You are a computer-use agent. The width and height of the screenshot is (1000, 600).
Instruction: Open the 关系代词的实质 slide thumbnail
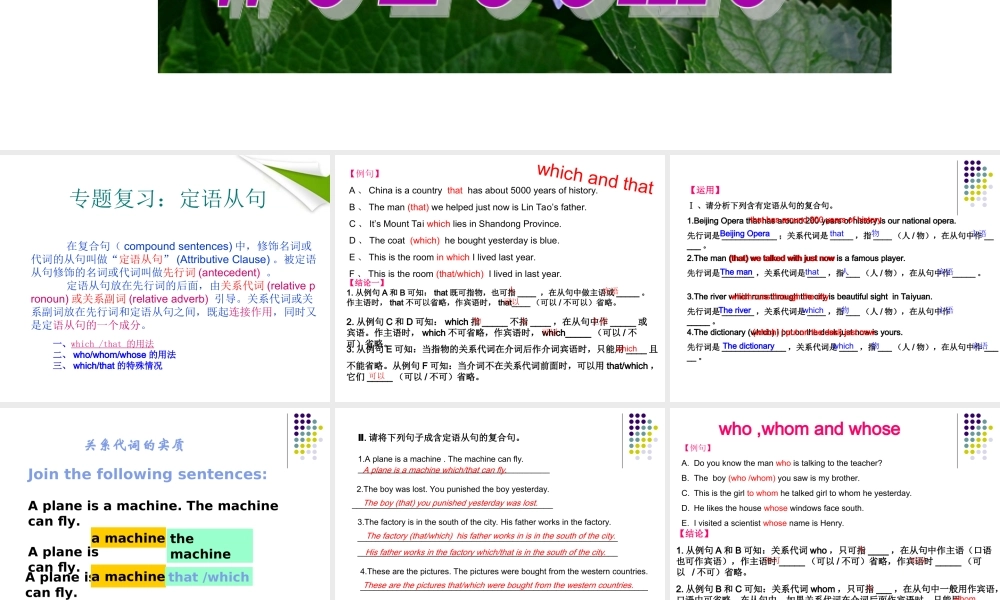click(165, 504)
